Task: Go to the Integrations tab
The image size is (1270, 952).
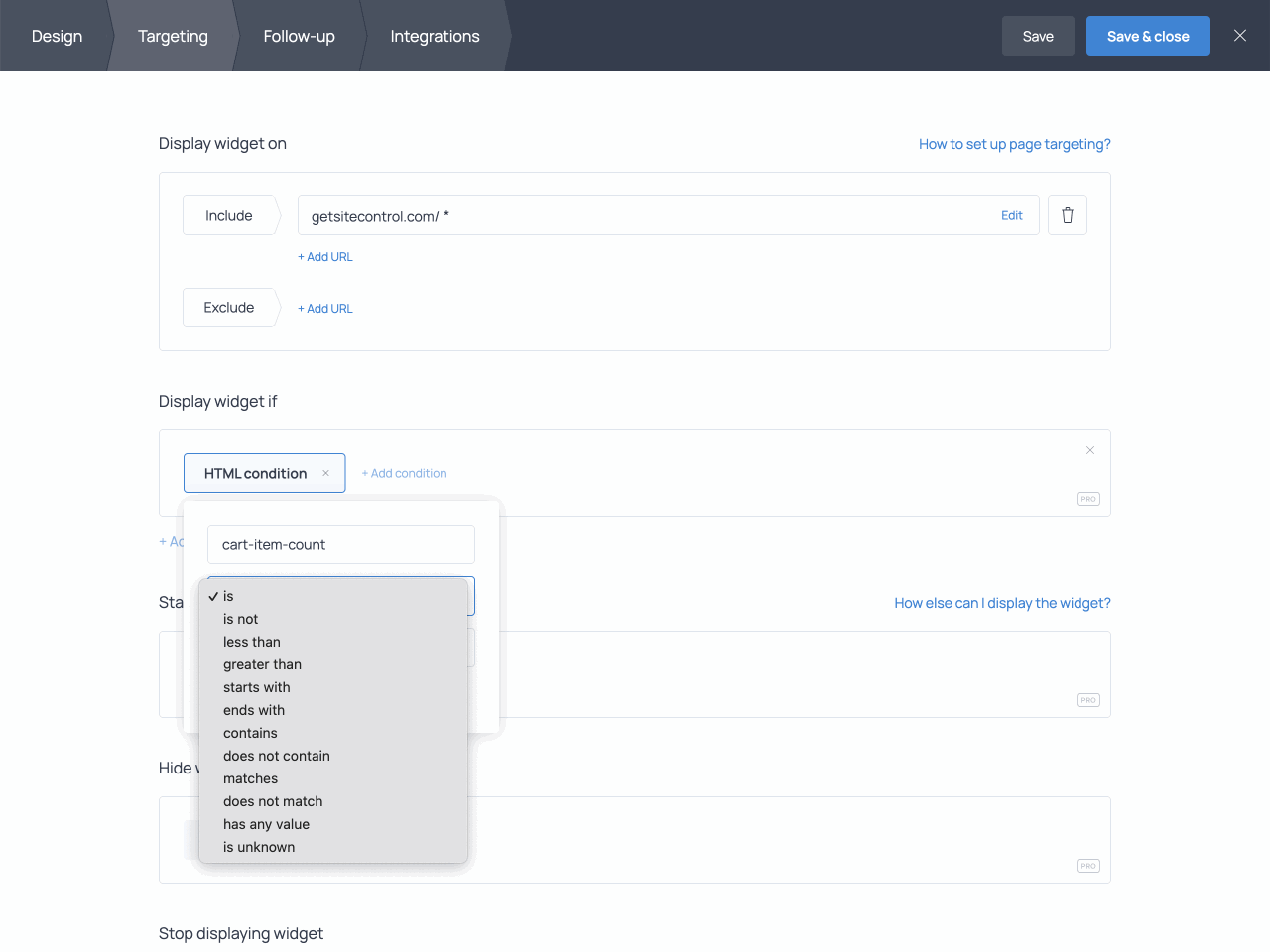Action: tap(435, 36)
